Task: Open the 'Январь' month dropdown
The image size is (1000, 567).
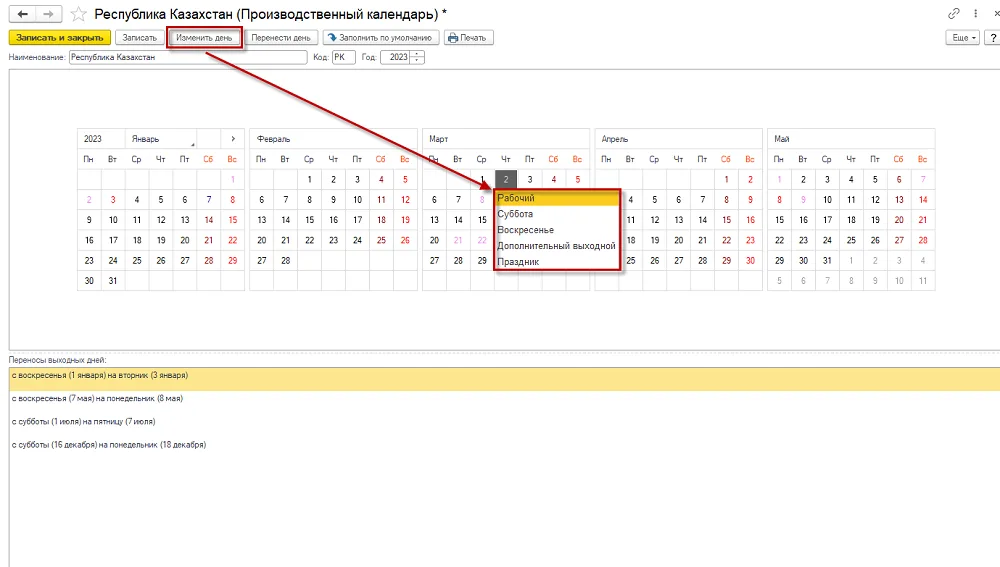Action: [x=161, y=139]
